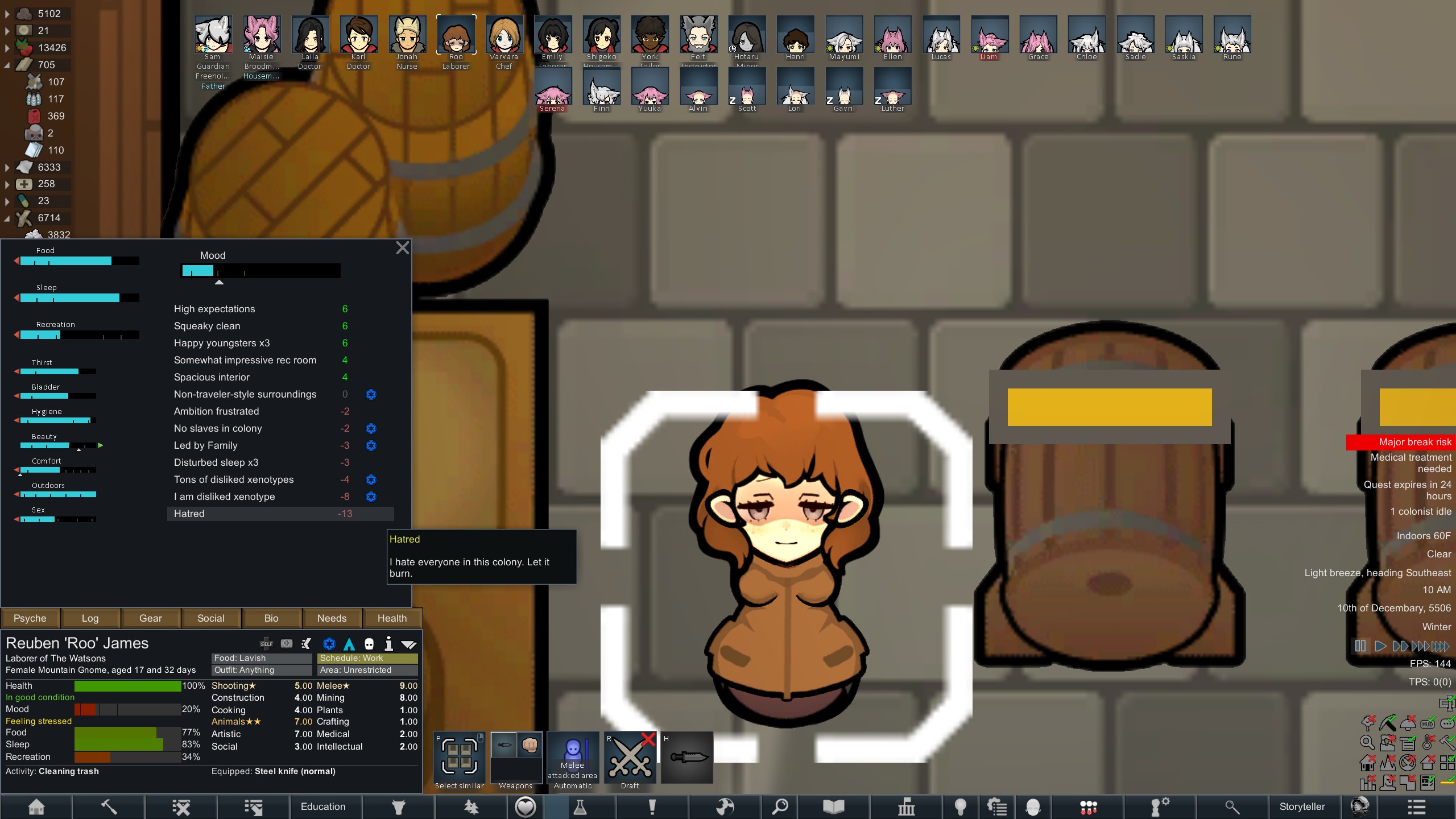Toggle the temperature overlay thermometer icon

pyautogui.click(x=1428, y=742)
